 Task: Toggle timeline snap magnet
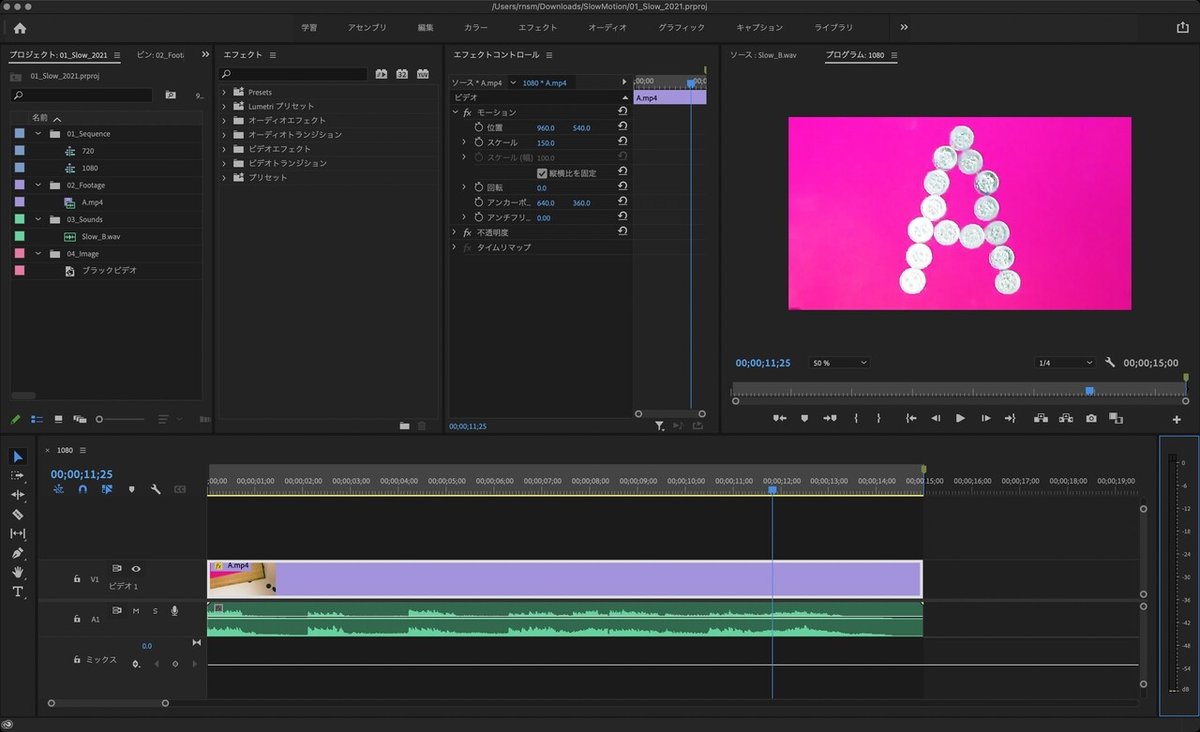point(82,490)
